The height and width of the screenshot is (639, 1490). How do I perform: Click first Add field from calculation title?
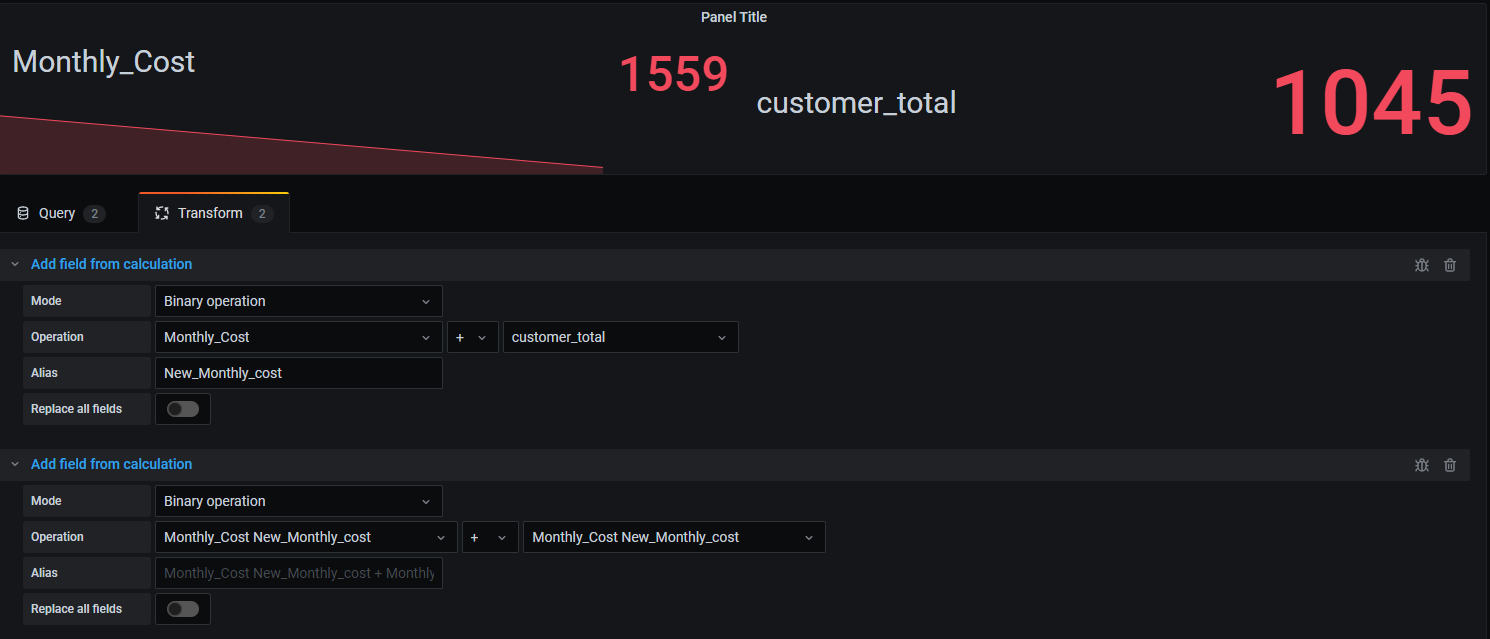click(x=111, y=265)
